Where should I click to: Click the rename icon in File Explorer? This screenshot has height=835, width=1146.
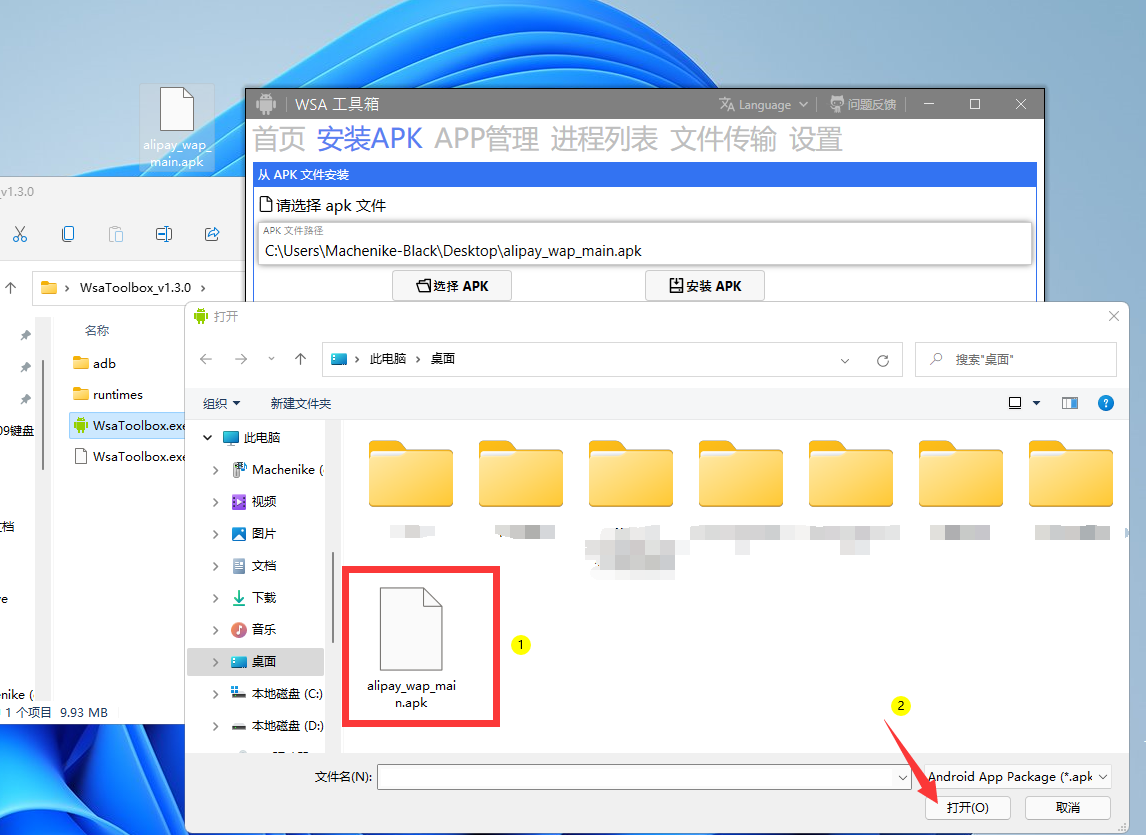164,234
